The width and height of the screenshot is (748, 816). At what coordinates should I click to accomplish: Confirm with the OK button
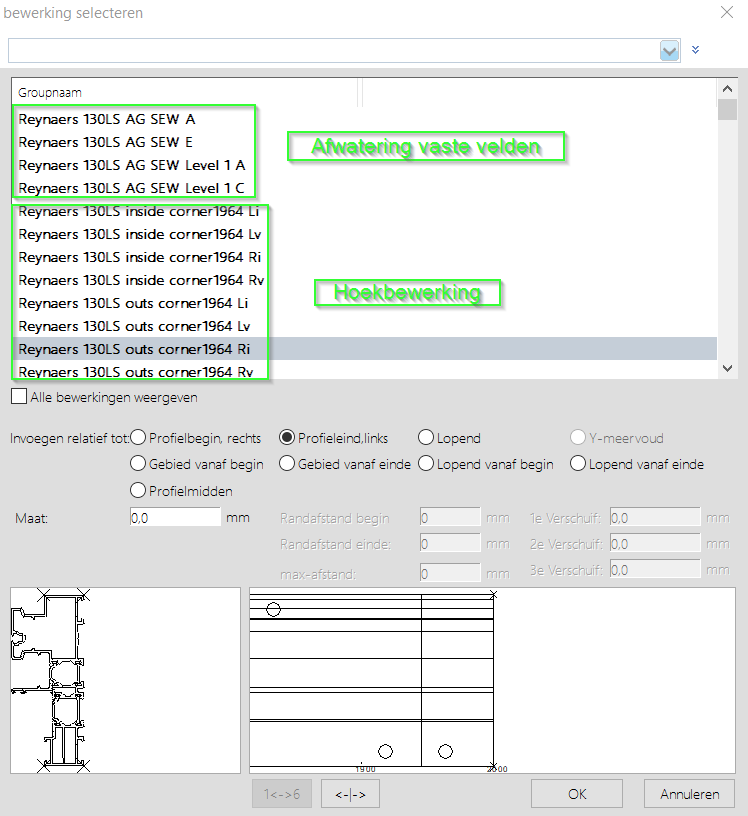click(577, 794)
